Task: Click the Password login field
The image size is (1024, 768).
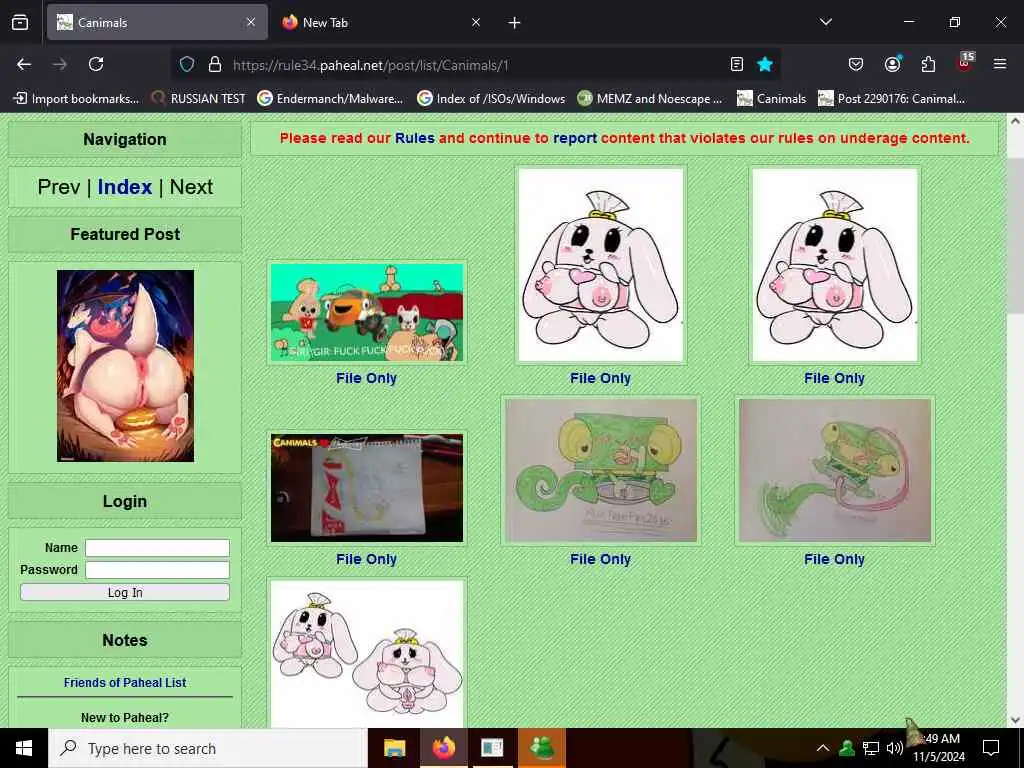Action: coord(157,570)
